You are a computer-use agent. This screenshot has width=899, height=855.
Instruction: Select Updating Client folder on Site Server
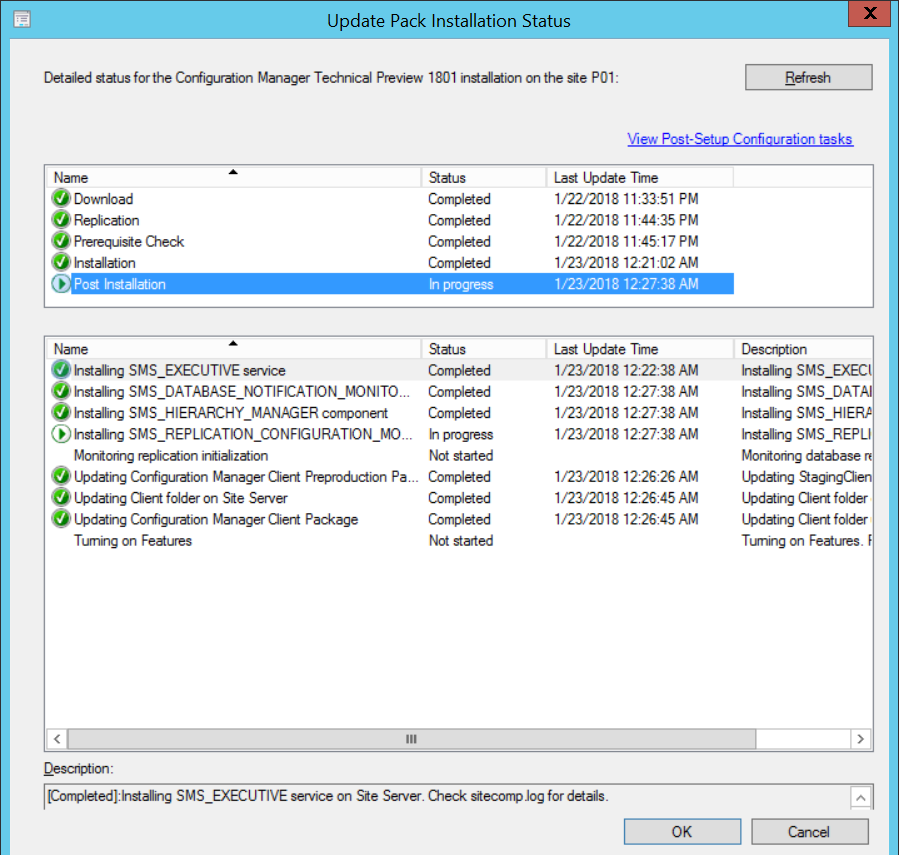coord(459,497)
